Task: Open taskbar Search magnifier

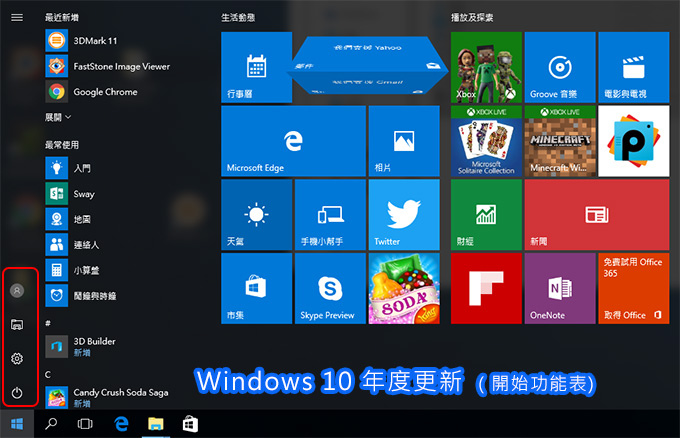Action: point(51,424)
